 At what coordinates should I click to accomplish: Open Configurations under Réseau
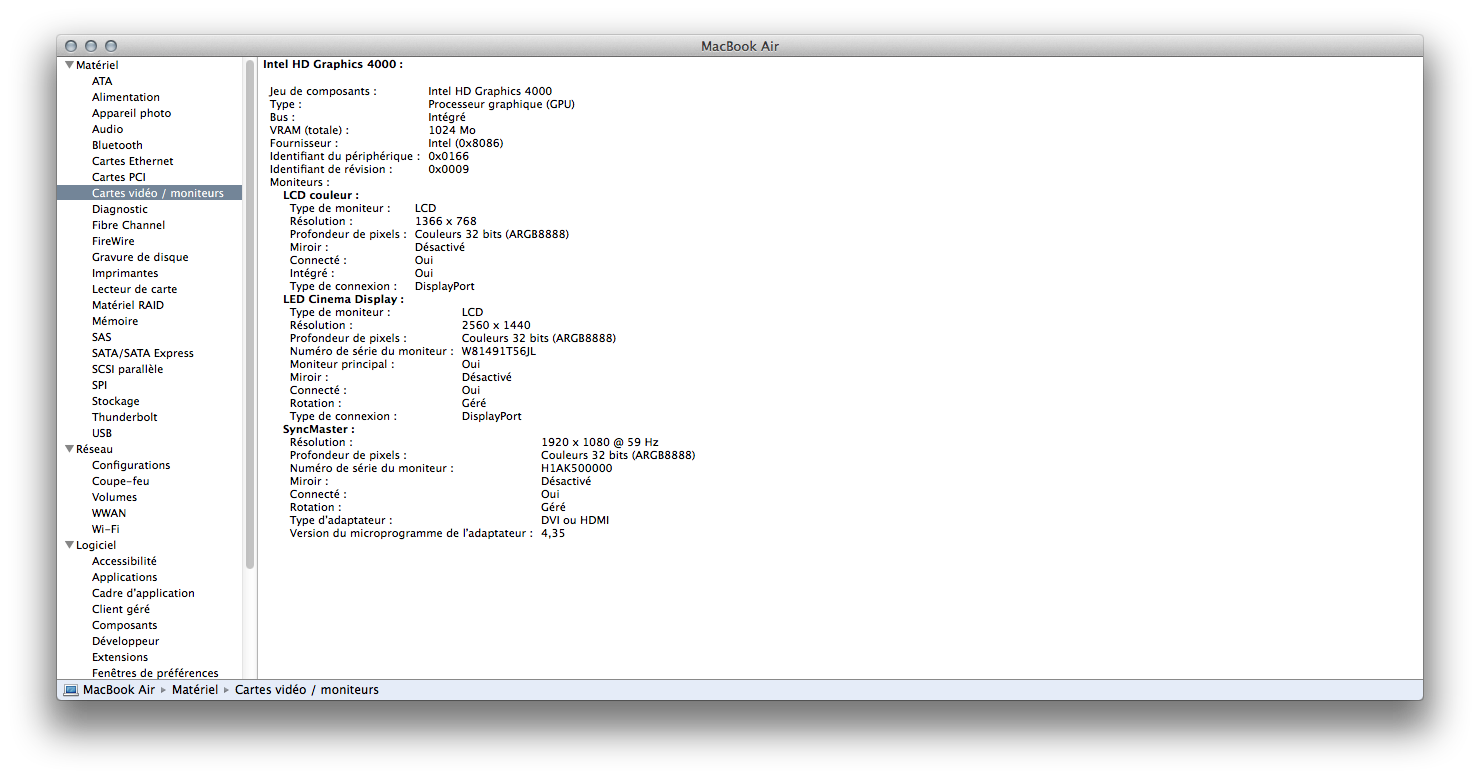click(x=131, y=465)
